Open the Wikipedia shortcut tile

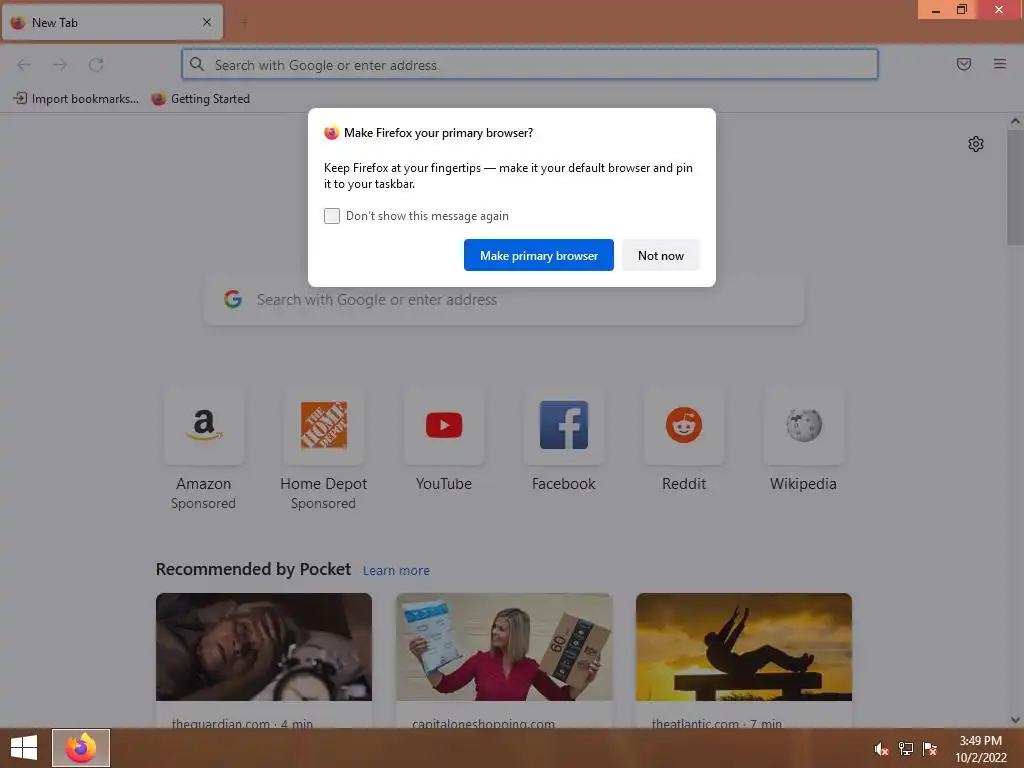[803, 426]
